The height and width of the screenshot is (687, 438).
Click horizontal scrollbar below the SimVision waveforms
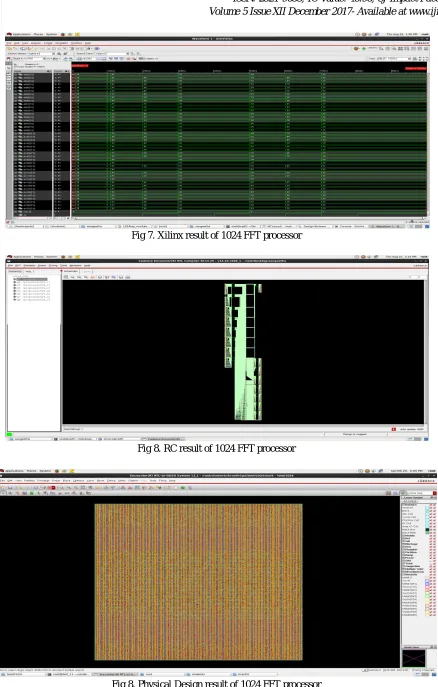coord(250,218)
